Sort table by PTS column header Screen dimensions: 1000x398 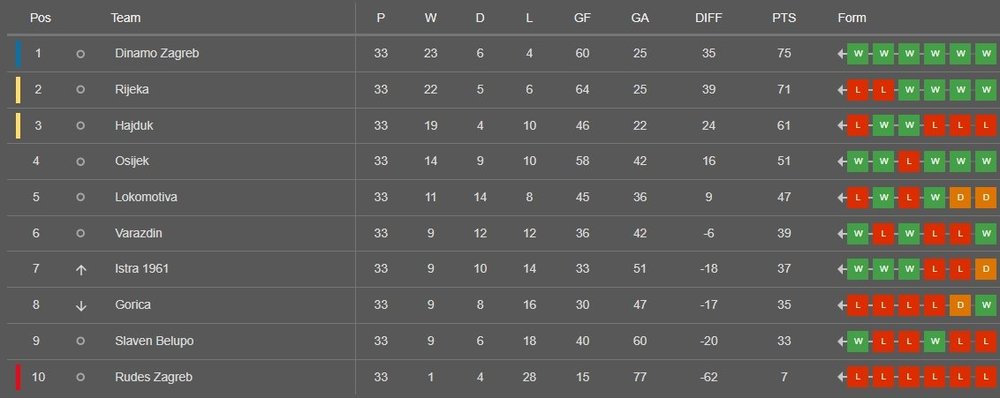tap(784, 18)
